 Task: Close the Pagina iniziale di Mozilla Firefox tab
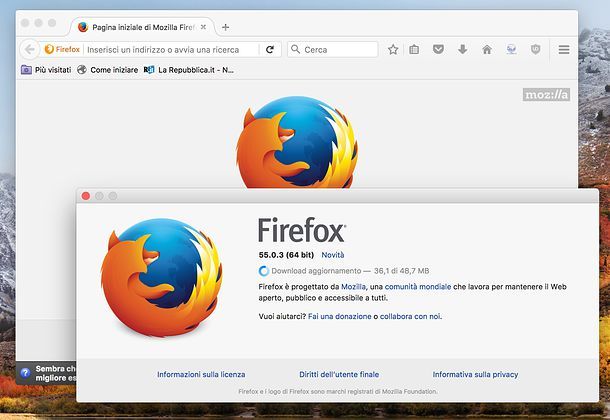point(203,27)
